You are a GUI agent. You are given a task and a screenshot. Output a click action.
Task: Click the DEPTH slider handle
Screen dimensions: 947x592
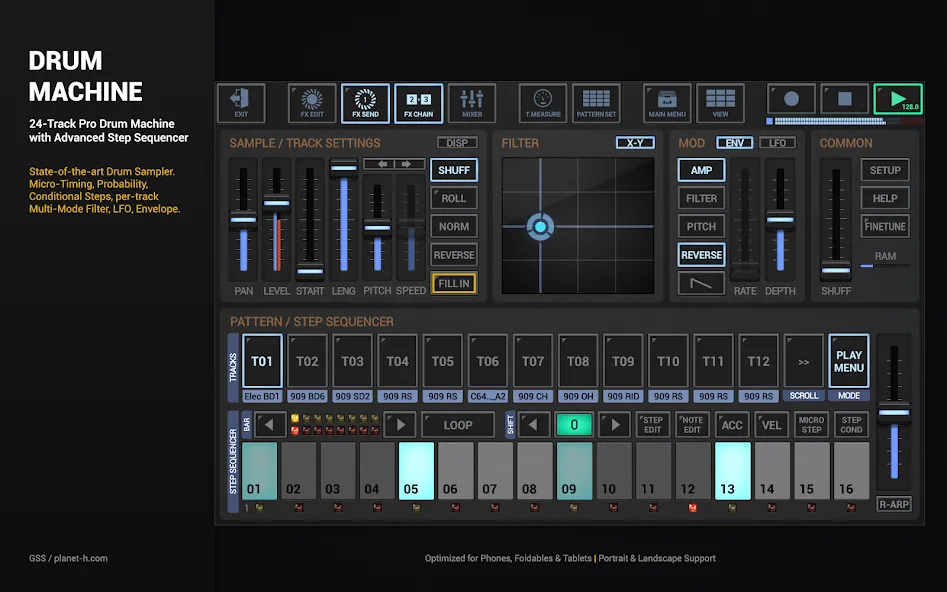click(x=780, y=220)
